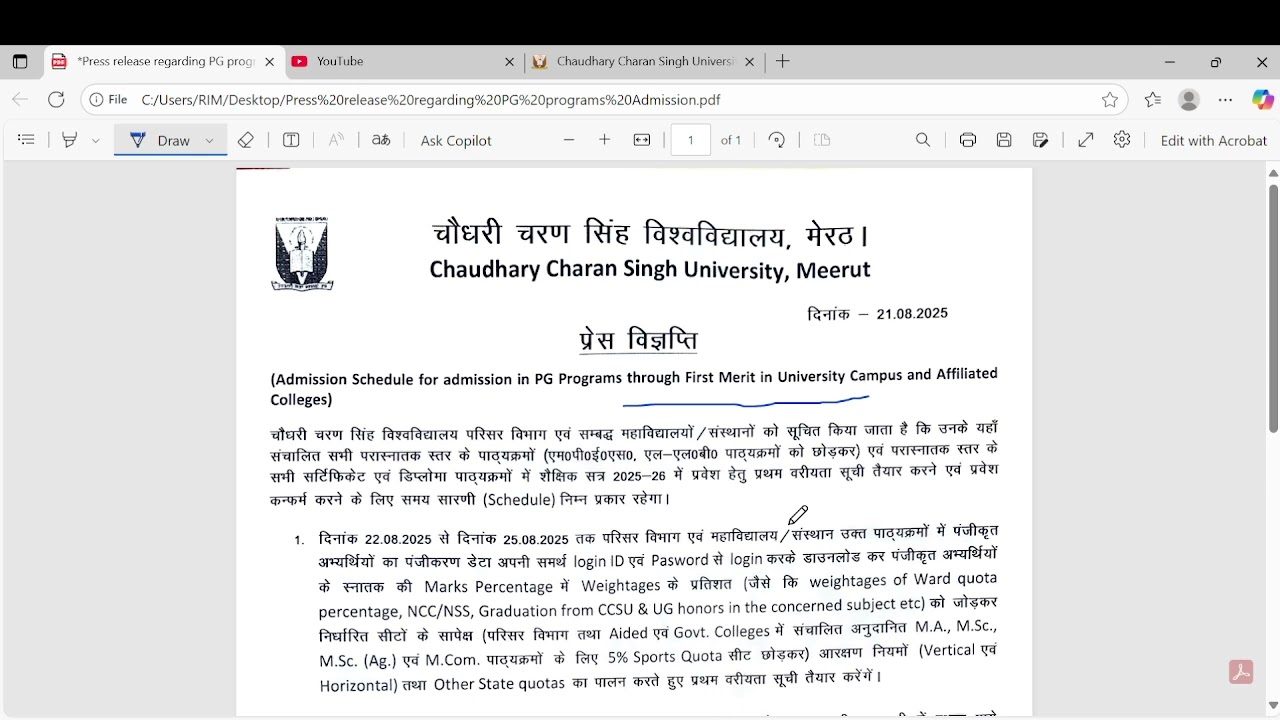
Task: Minimize the Edge browser window
Action: coord(1169,62)
